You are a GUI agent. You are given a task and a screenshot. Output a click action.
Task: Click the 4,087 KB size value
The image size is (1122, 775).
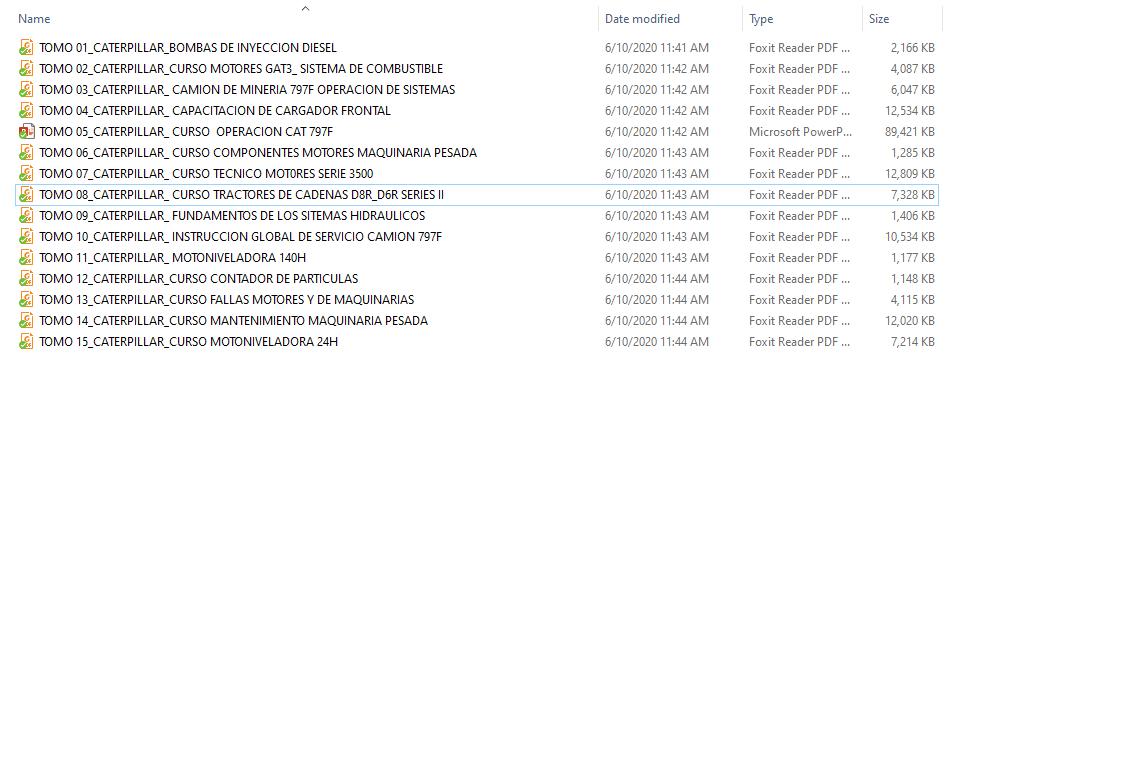pyautogui.click(x=912, y=69)
